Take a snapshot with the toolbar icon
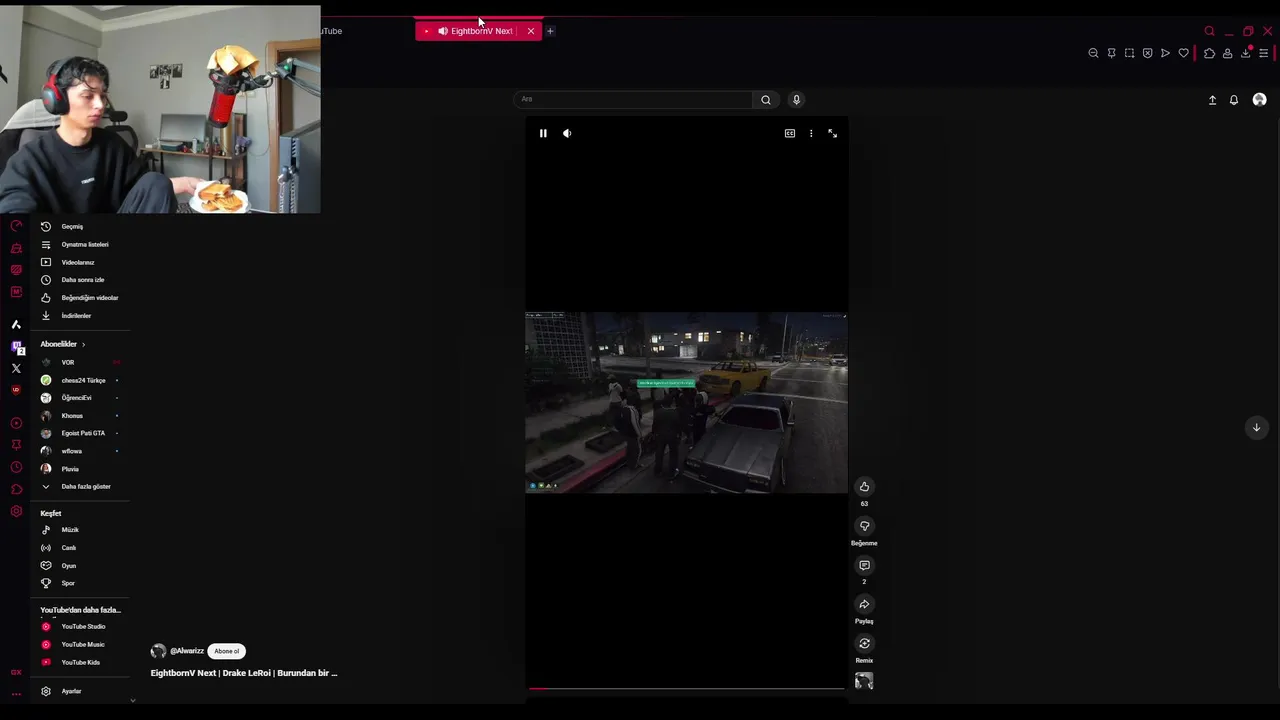Viewport: 1280px width, 720px height. coord(1129,53)
